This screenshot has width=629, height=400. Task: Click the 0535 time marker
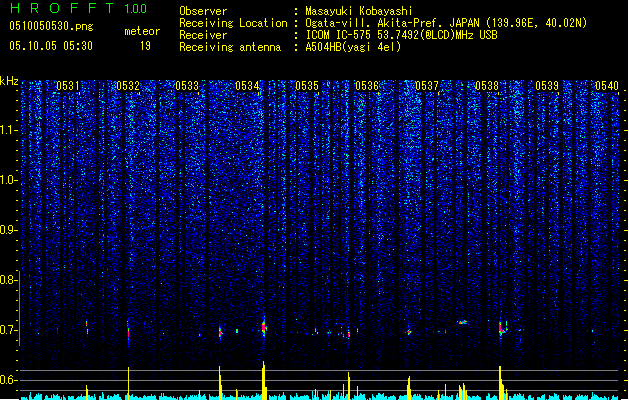click(x=307, y=86)
